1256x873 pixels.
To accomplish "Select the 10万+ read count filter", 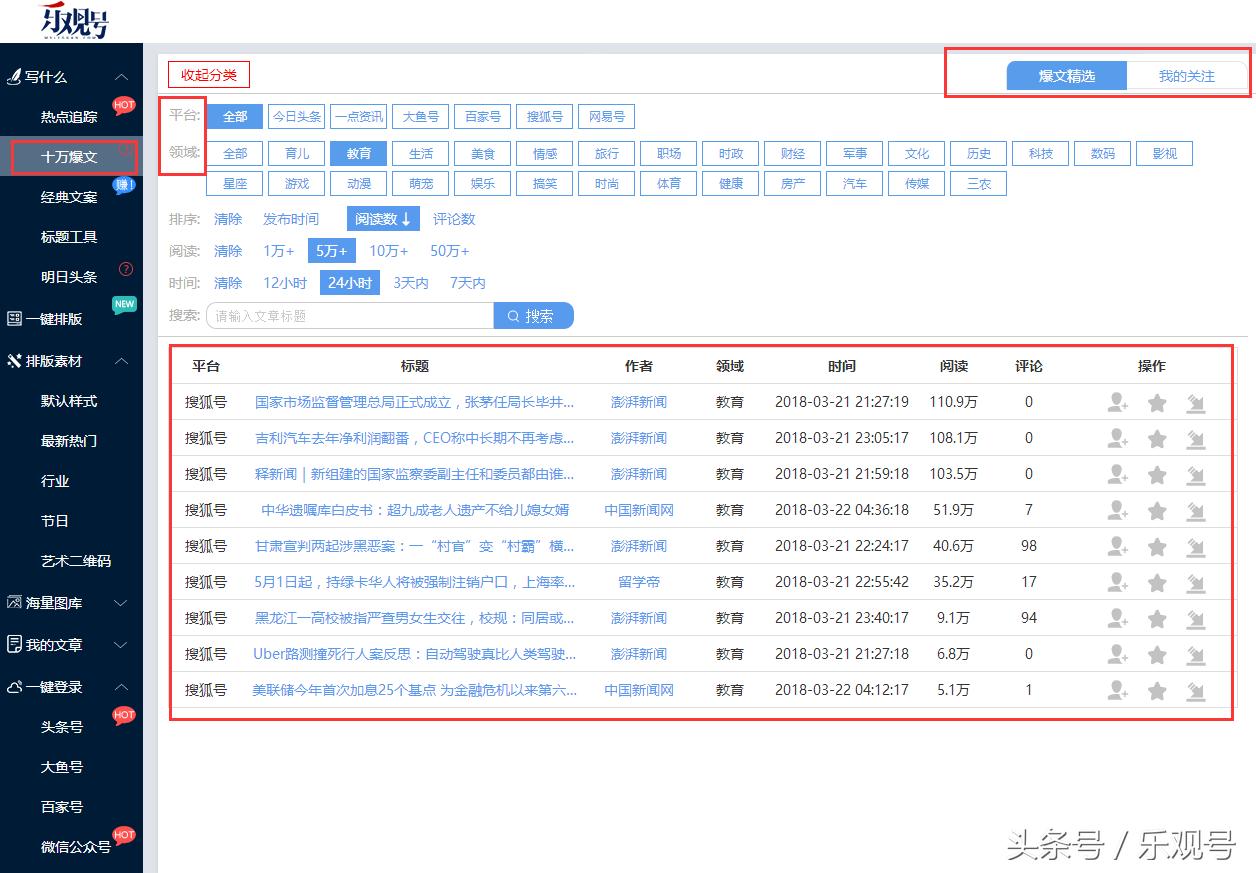I will 389,251.
